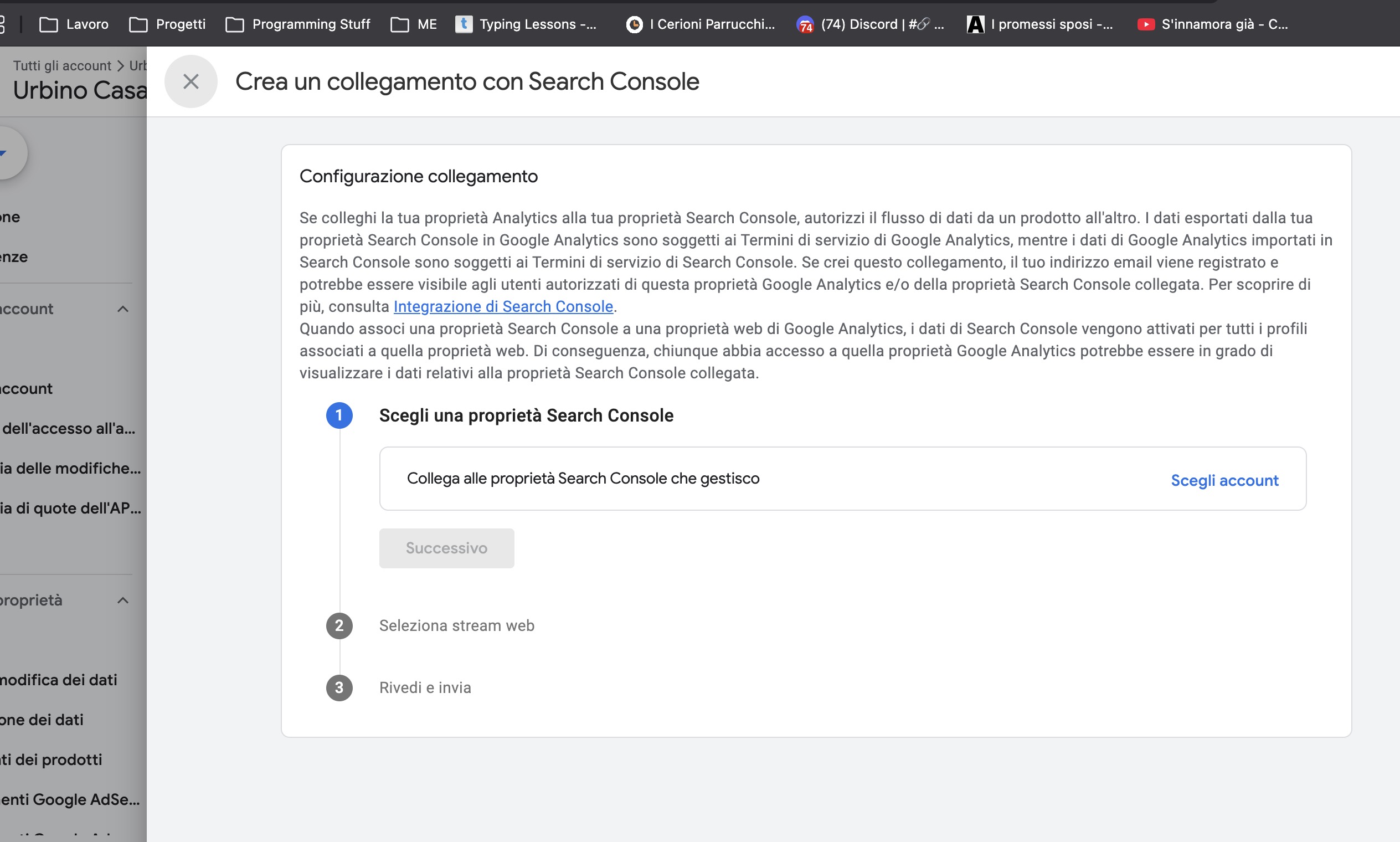Open the Discord bookmark

(x=871, y=24)
